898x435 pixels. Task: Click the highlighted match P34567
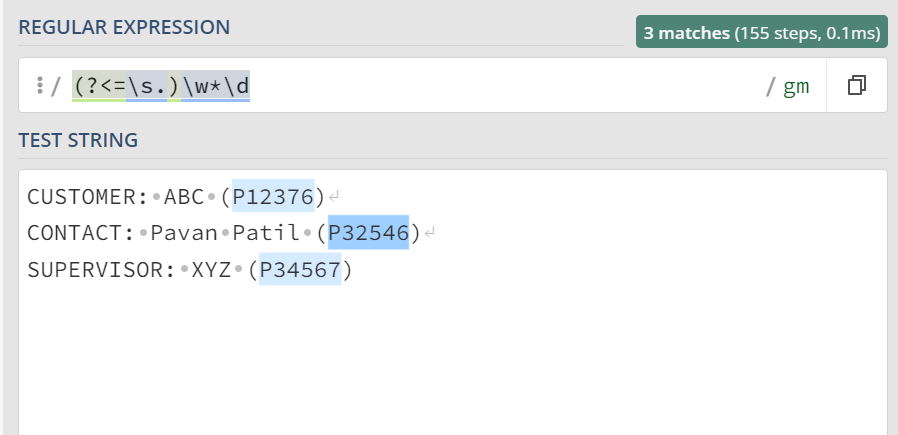click(x=300, y=269)
